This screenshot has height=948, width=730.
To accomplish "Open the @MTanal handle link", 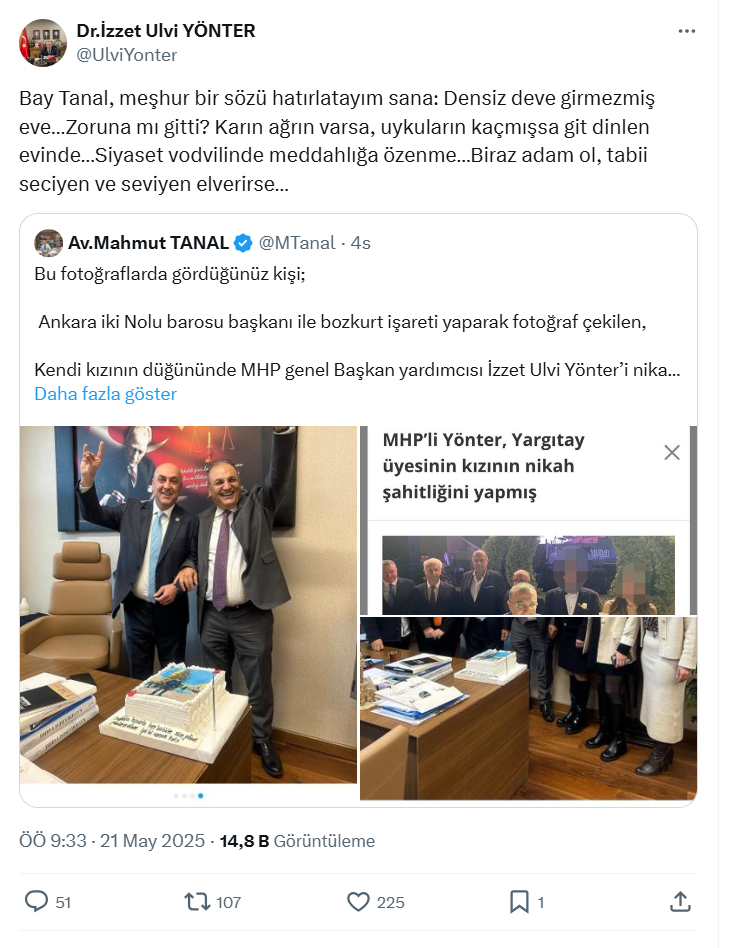I will tap(296, 243).
